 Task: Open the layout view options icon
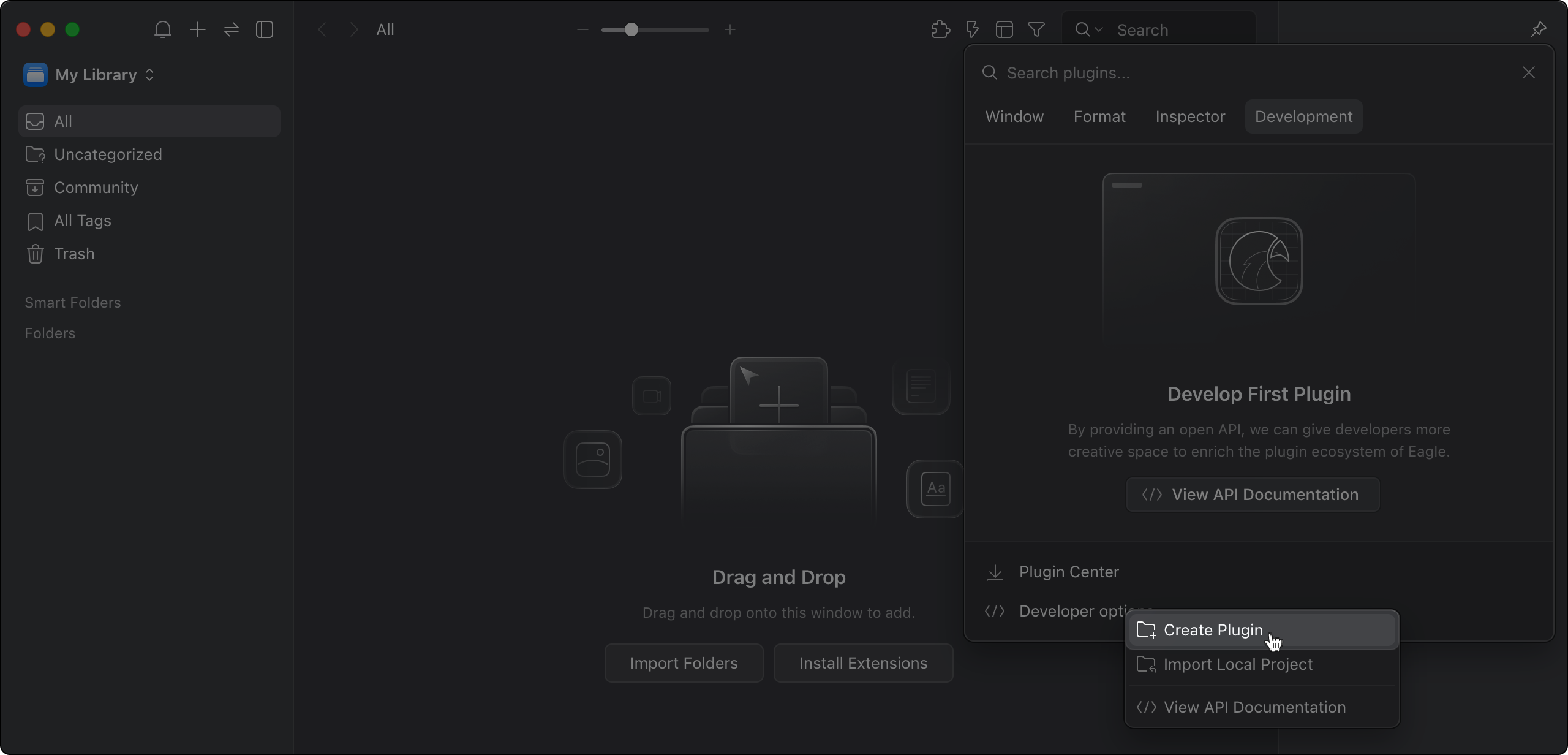1004,29
